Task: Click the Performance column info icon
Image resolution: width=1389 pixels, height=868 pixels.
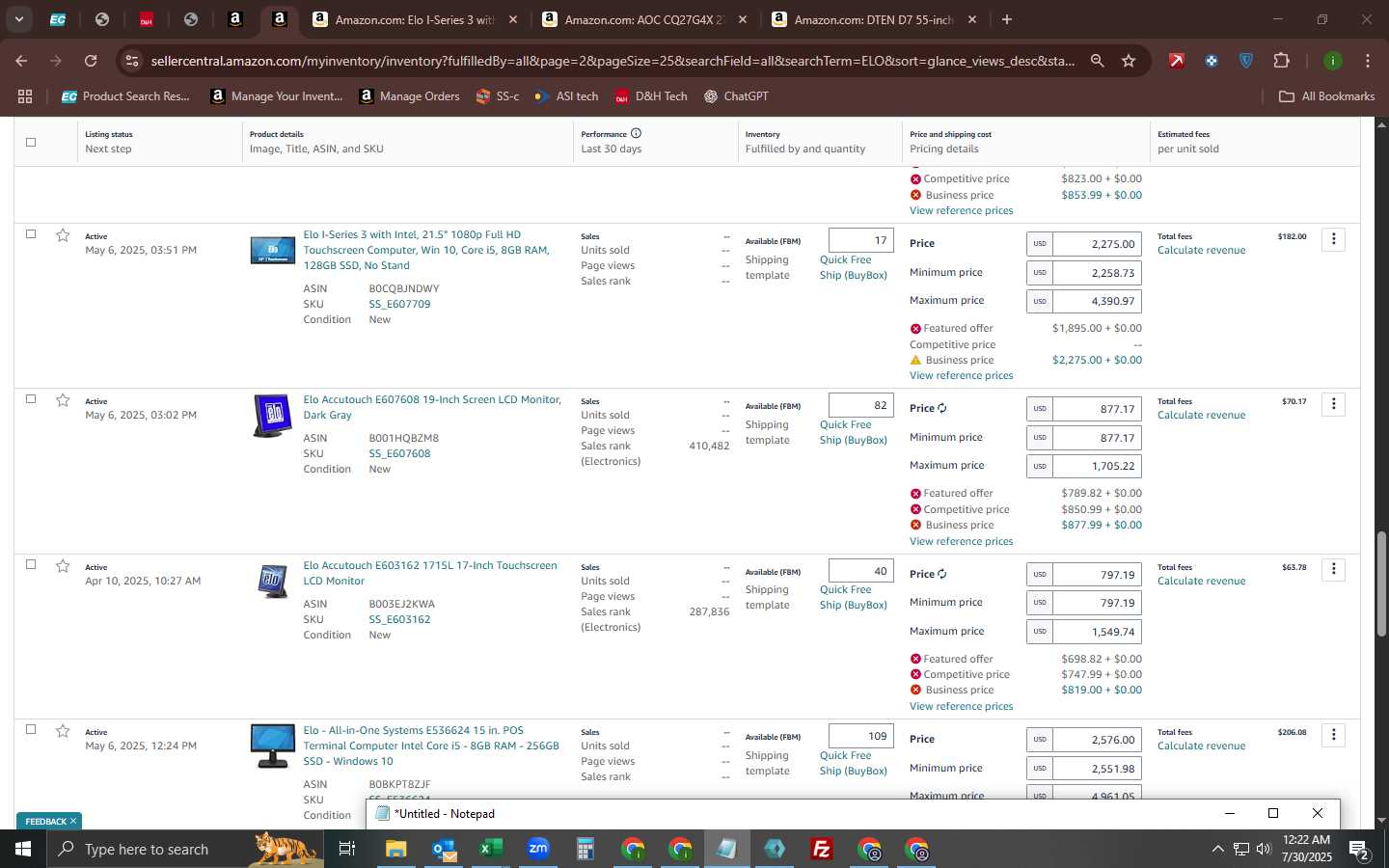Action: (636, 133)
